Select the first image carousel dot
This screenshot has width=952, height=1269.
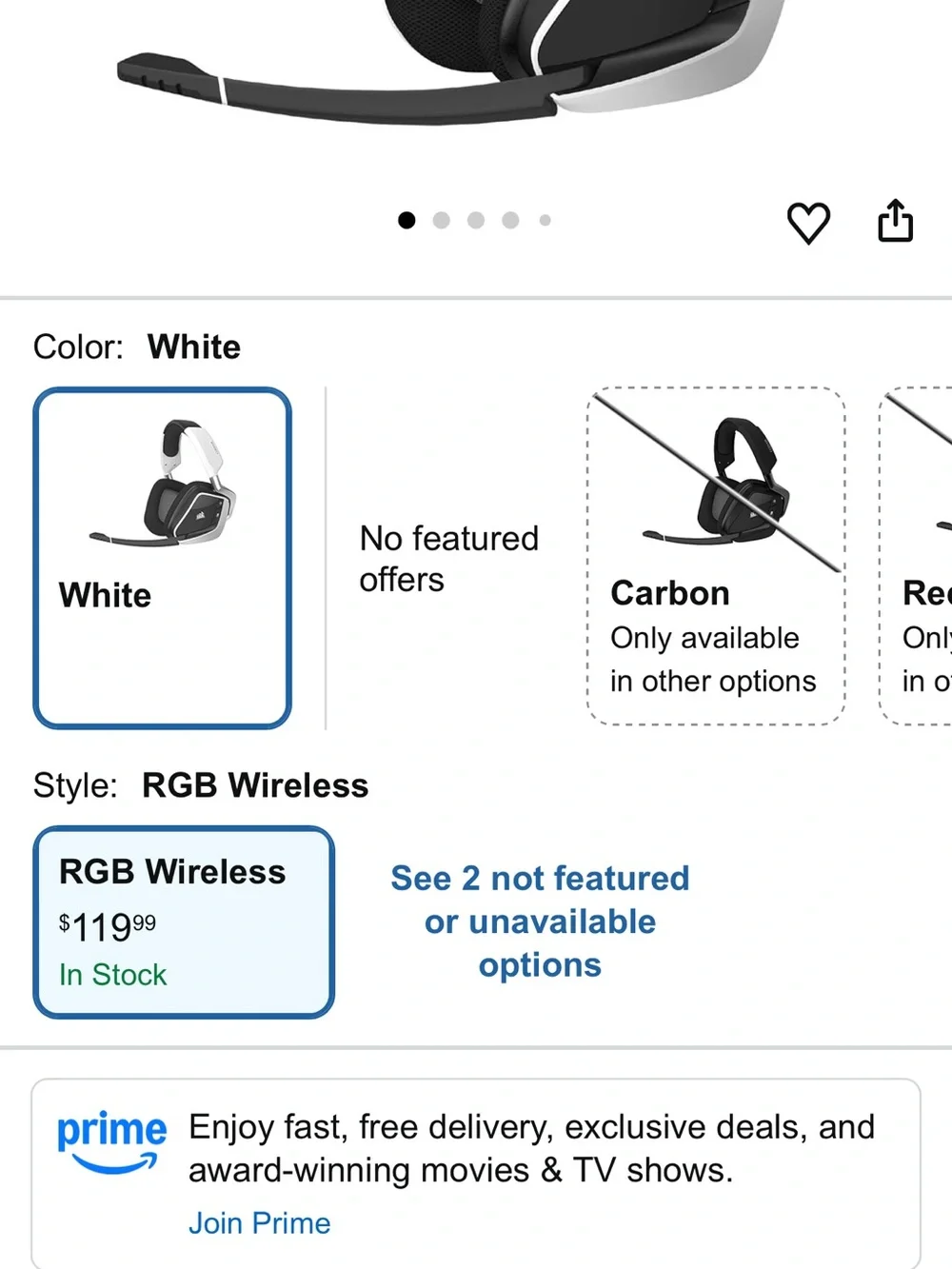coord(407,220)
